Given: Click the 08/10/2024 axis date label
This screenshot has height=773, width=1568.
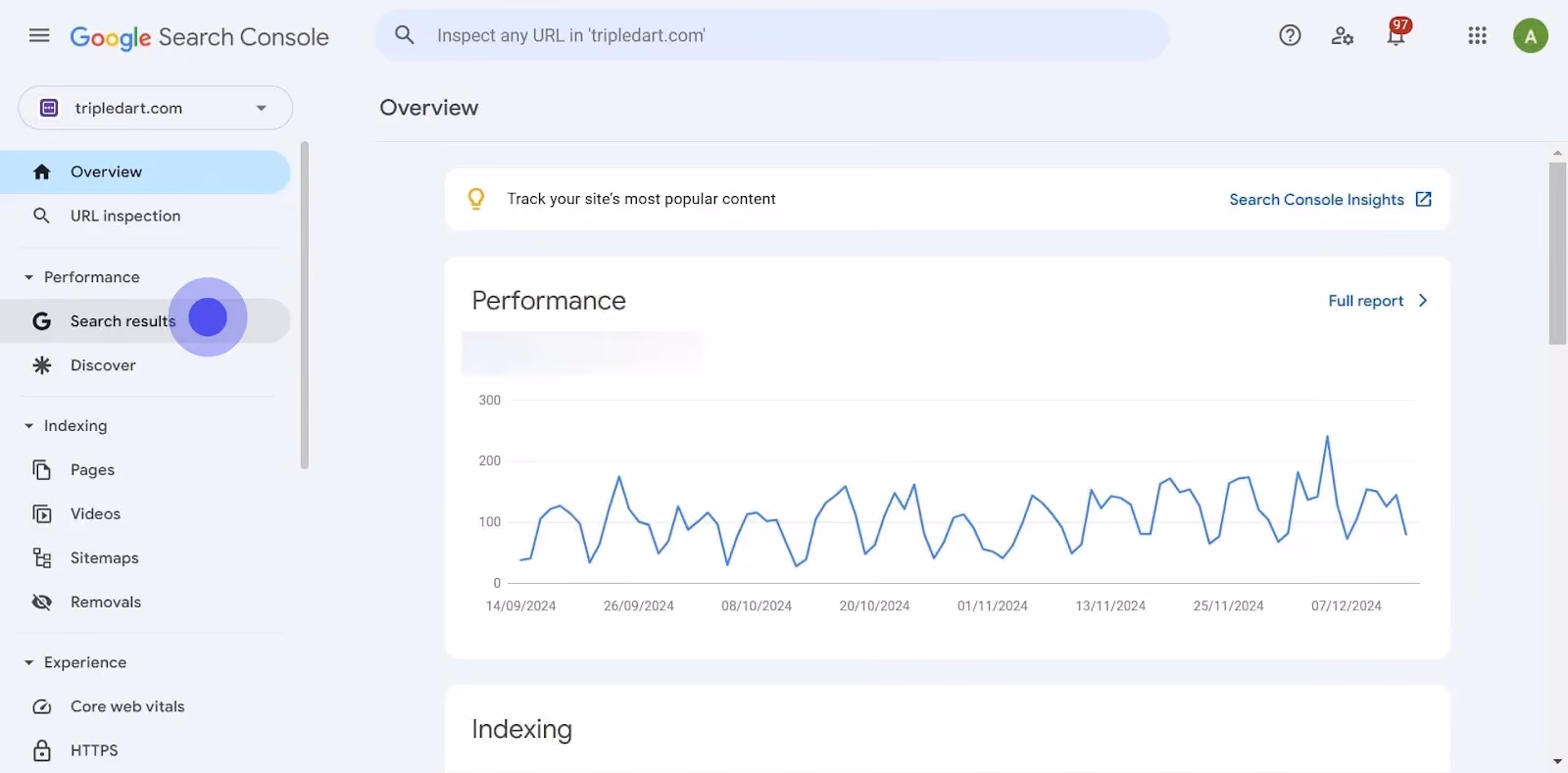Looking at the screenshot, I should point(757,606).
